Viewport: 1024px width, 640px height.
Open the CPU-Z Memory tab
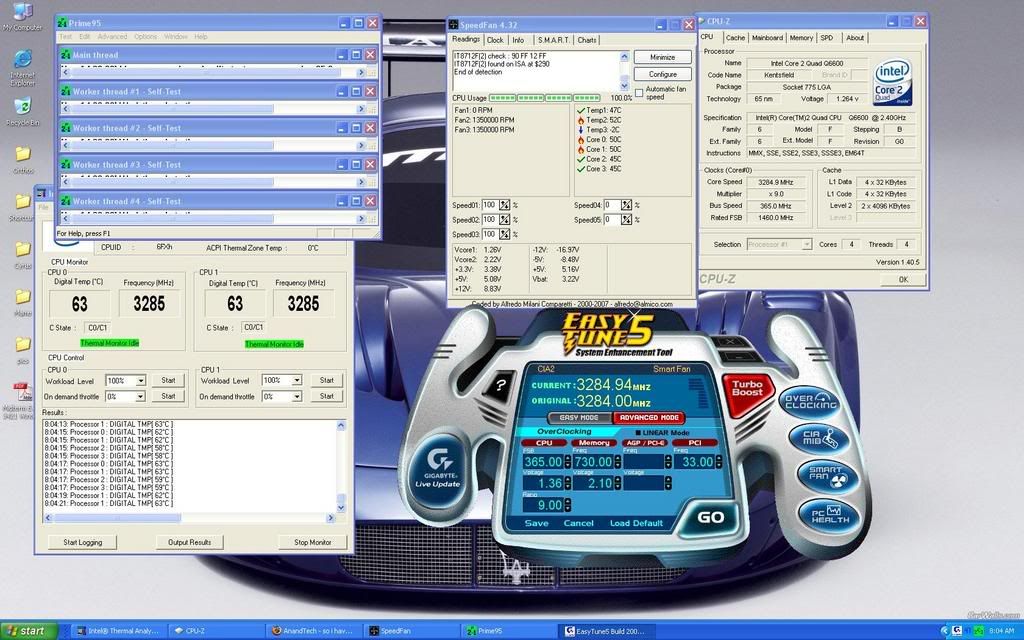801,38
